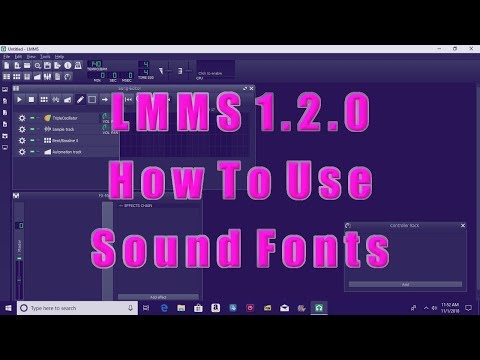Open My Home sidebar tab
The image size is (480, 360).
click(5, 136)
